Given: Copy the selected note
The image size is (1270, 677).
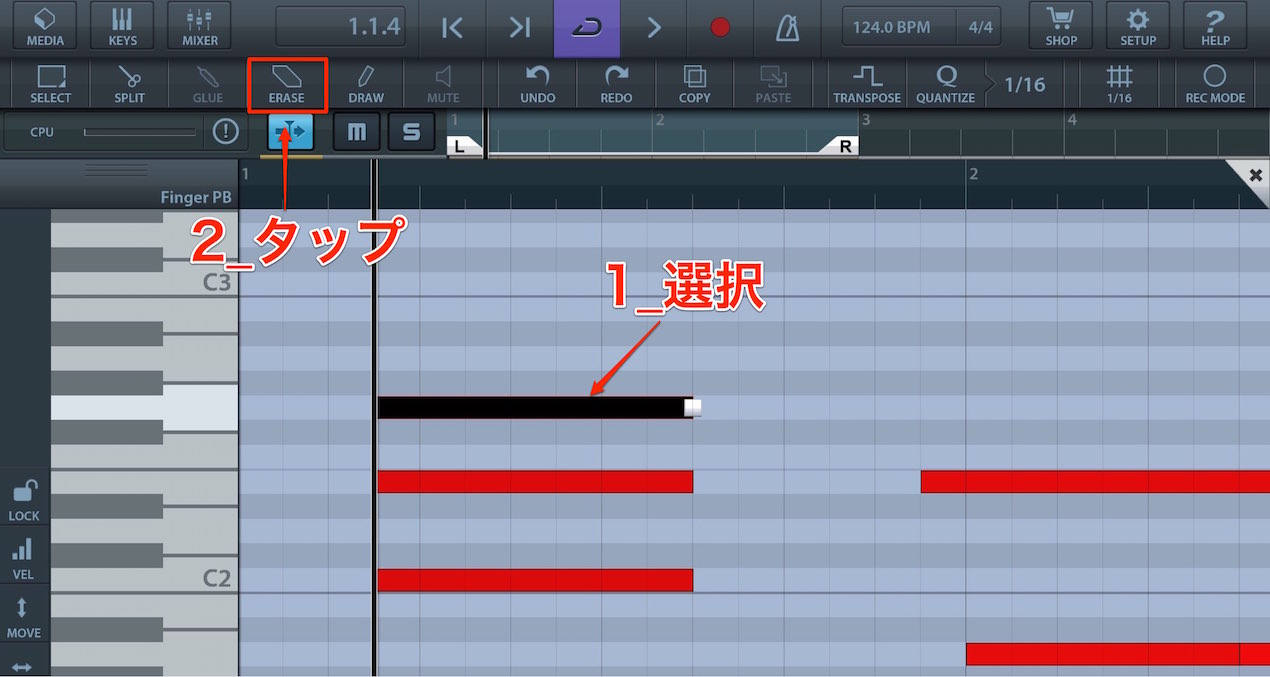Looking at the screenshot, I should point(694,84).
